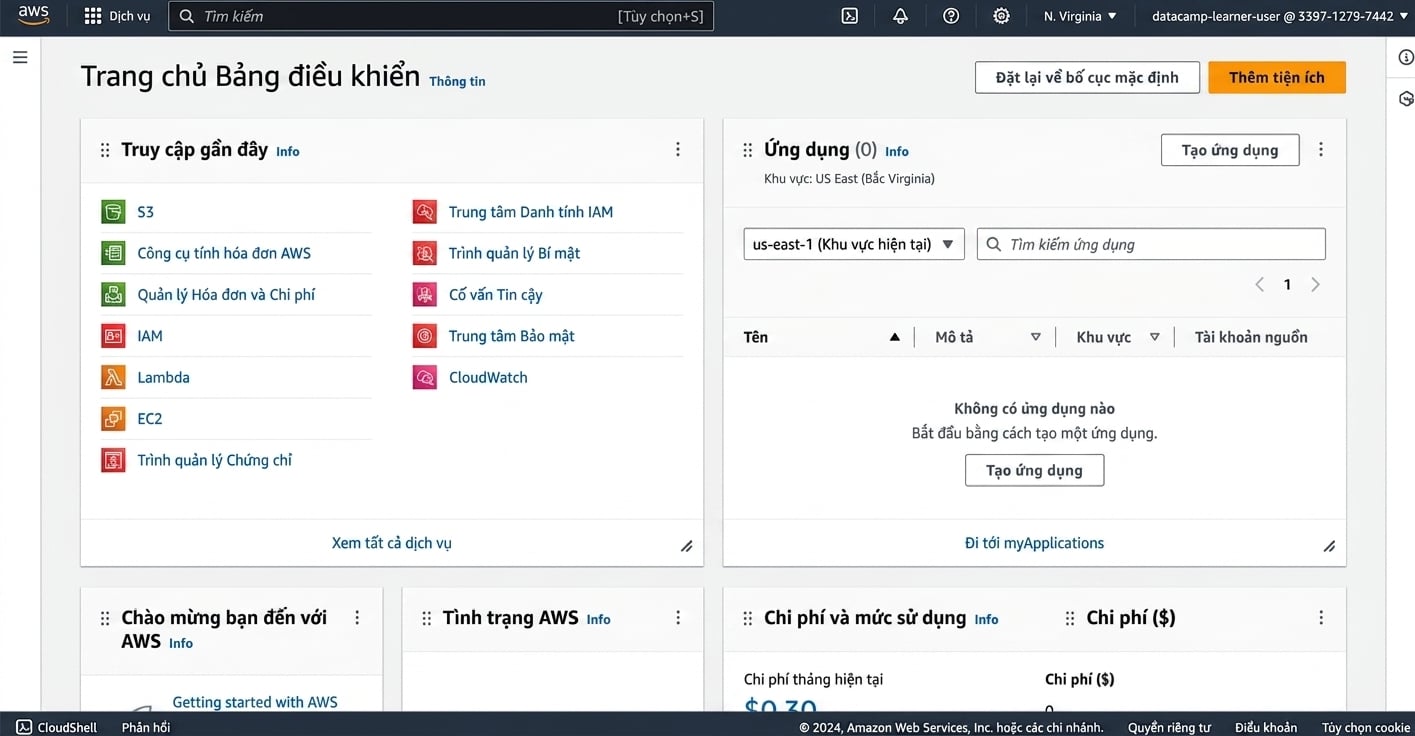This screenshot has width=1415, height=736.
Task: Click the Trình quản lý Chứng chỉ icon
Action: (x=113, y=460)
